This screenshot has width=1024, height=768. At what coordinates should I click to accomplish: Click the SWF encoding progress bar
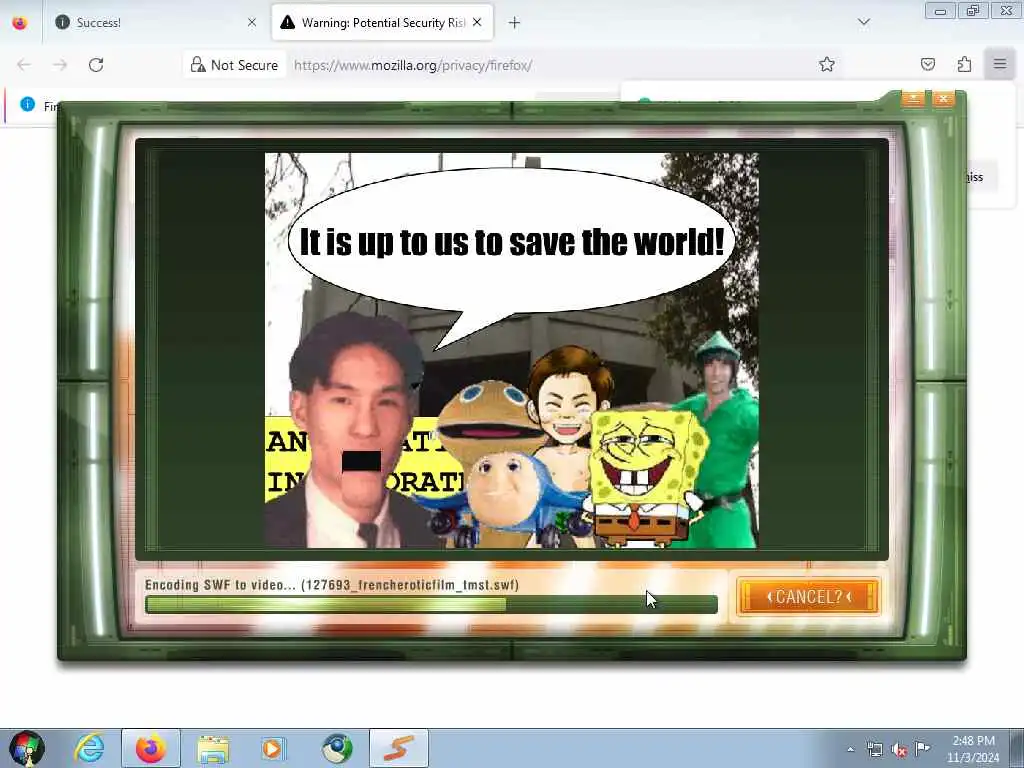(x=431, y=605)
